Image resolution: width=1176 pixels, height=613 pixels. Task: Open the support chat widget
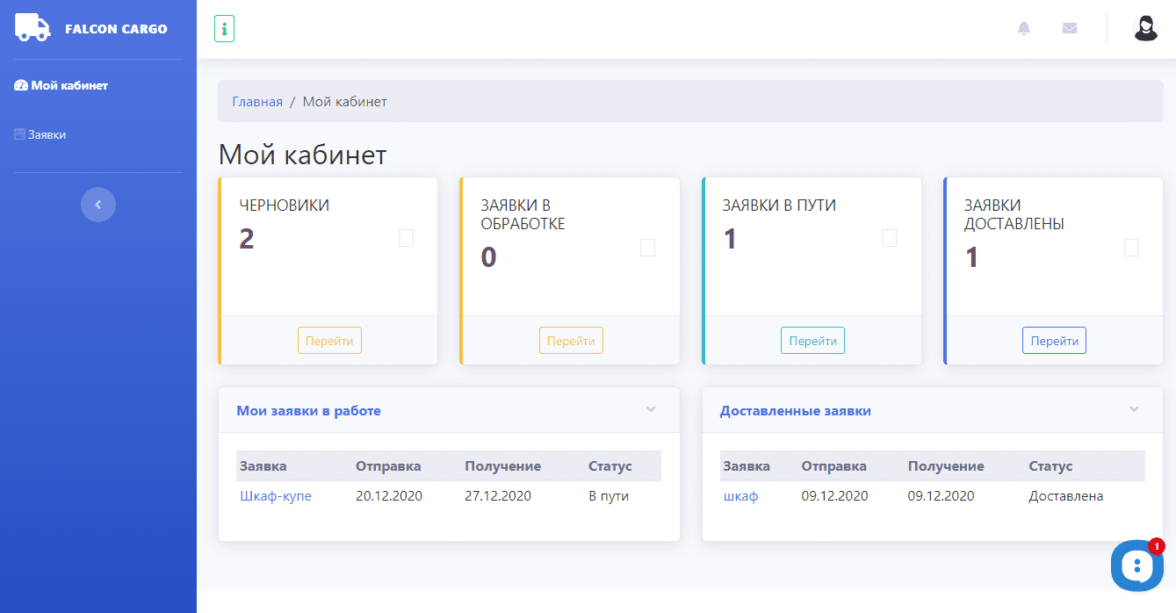tap(1137, 566)
